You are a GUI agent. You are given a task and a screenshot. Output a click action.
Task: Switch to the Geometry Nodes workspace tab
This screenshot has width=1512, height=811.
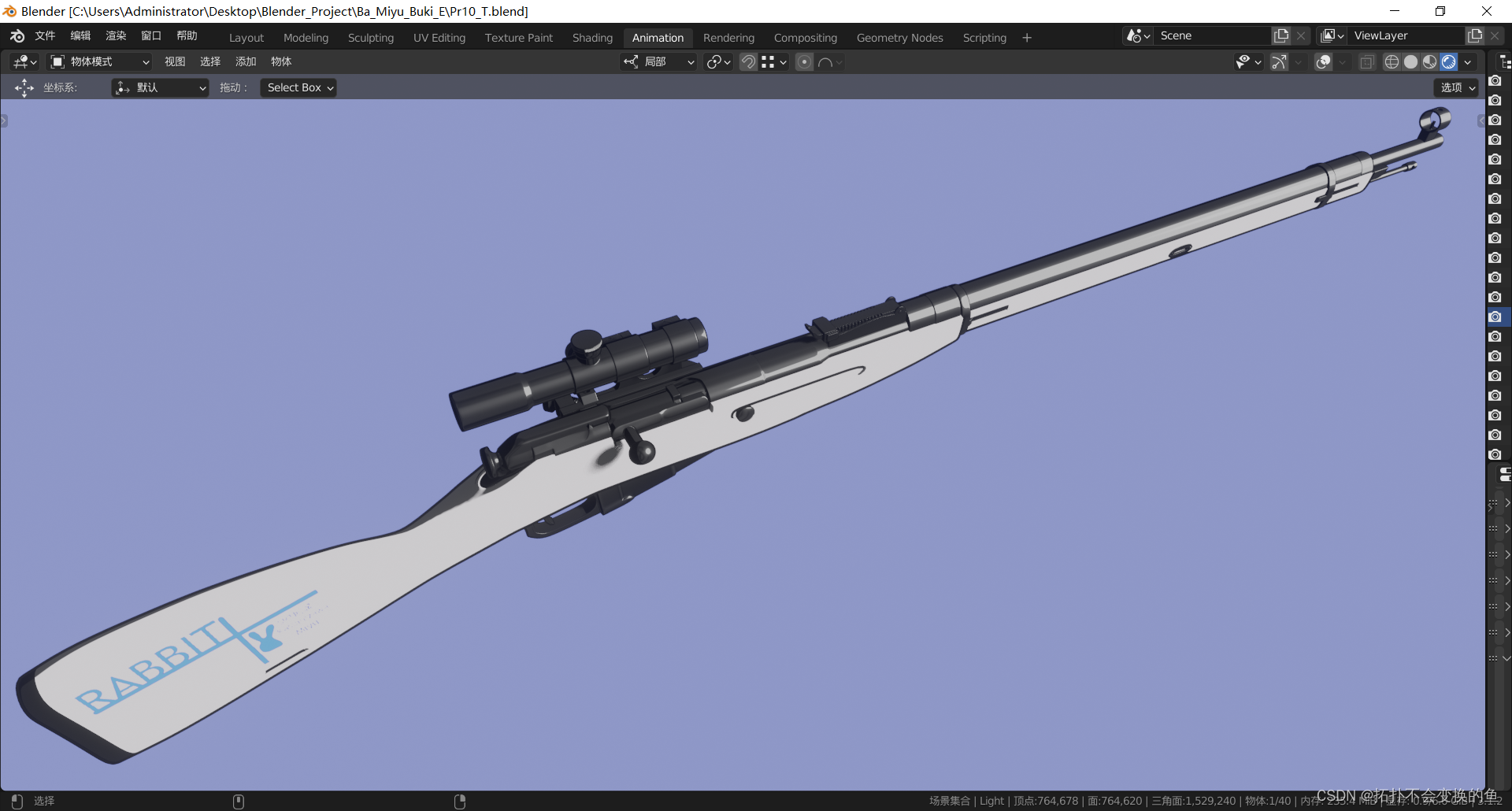(x=900, y=38)
